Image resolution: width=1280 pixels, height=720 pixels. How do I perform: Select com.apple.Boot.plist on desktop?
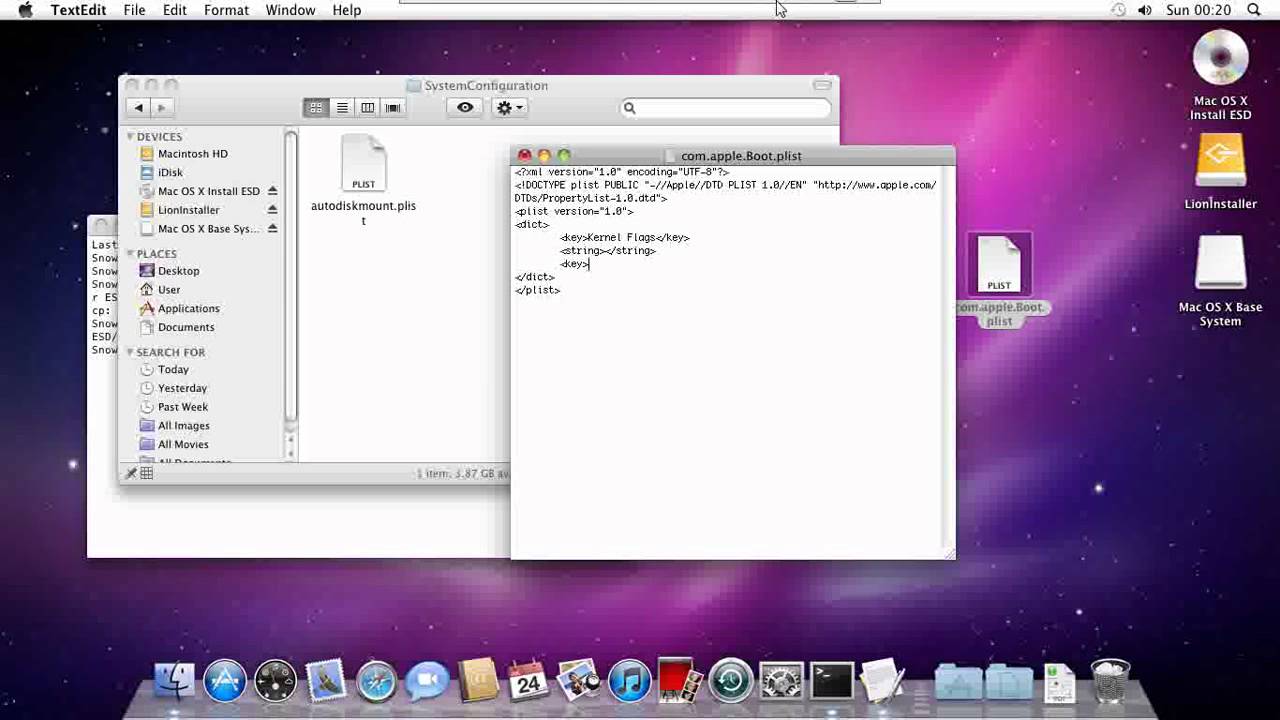pos(1000,280)
